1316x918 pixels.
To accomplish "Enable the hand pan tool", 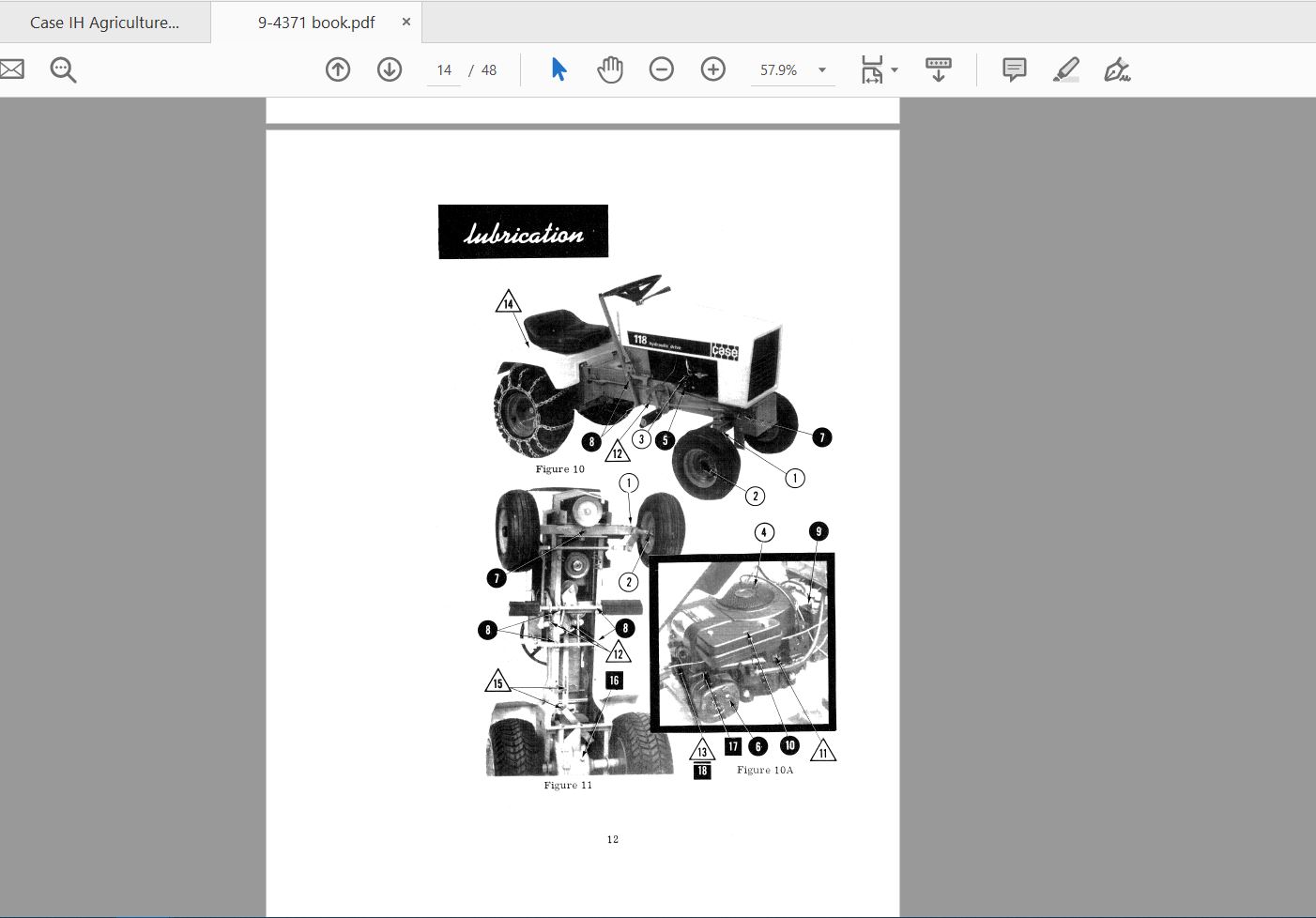I will click(x=610, y=69).
